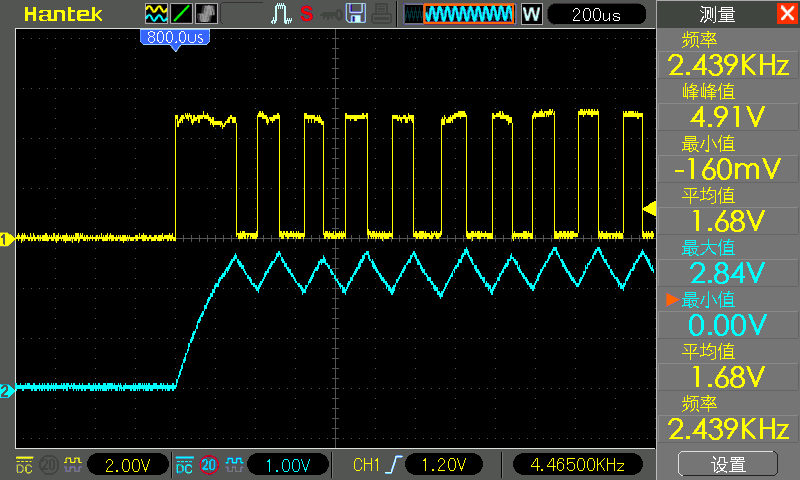
Task: Click the 峰峰值 peak-to-peak label
Action: click(708, 92)
